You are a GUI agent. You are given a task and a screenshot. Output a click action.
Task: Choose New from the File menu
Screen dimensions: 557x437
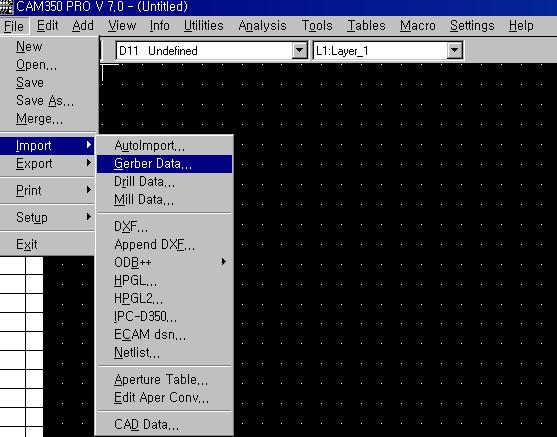[48, 47]
